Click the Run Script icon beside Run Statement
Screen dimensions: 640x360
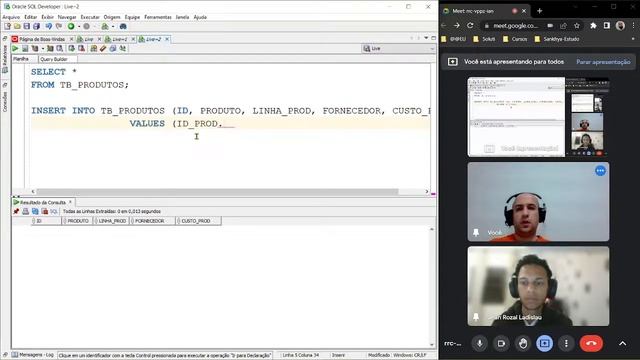[x=25, y=49]
